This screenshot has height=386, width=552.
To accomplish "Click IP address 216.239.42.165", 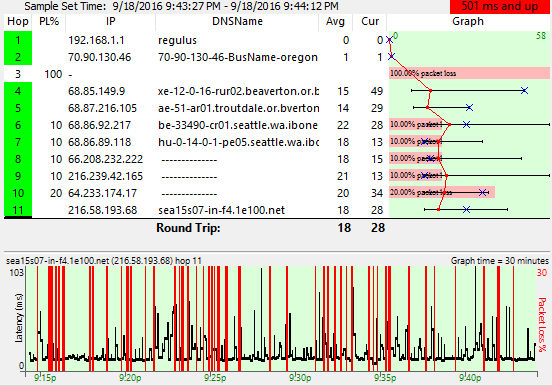I will [x=106, y=176].
